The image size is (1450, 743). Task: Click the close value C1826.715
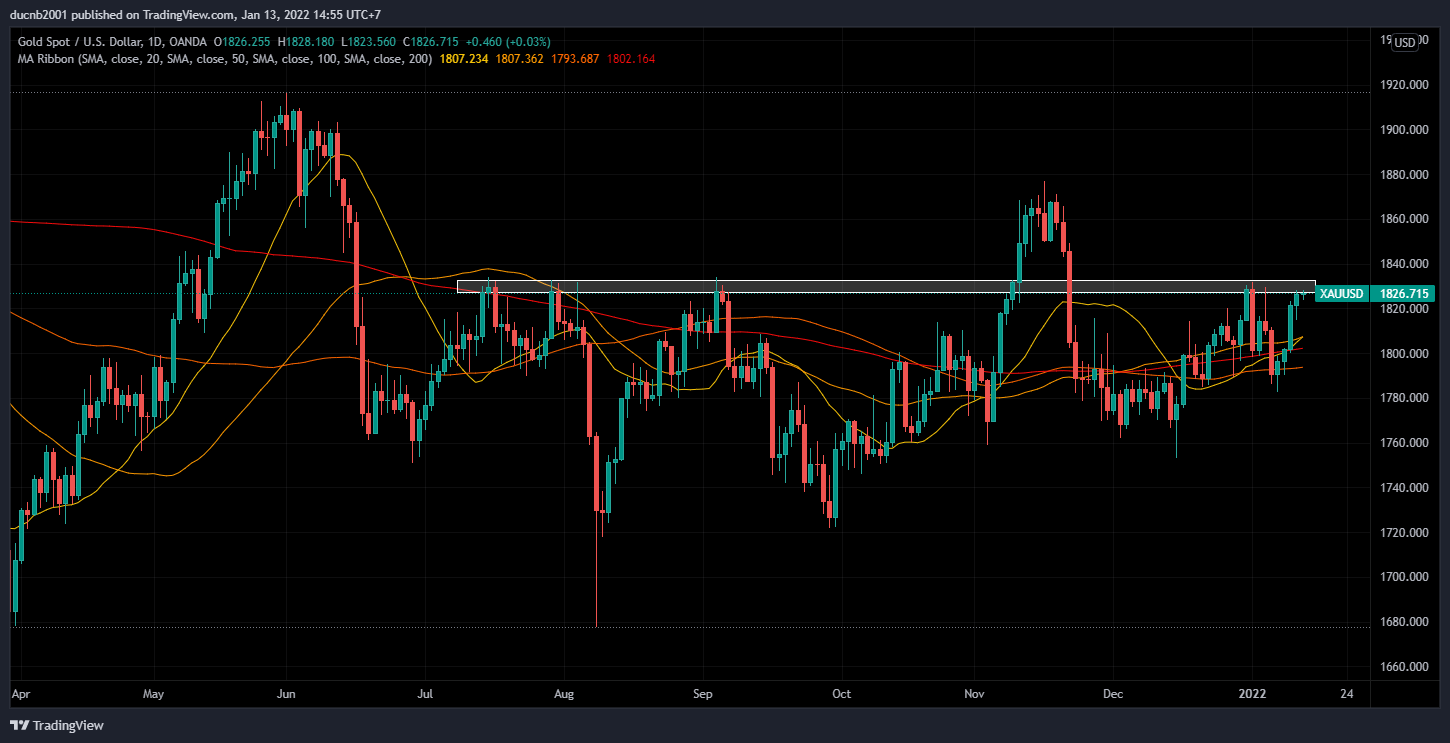[x=432, y=42]
